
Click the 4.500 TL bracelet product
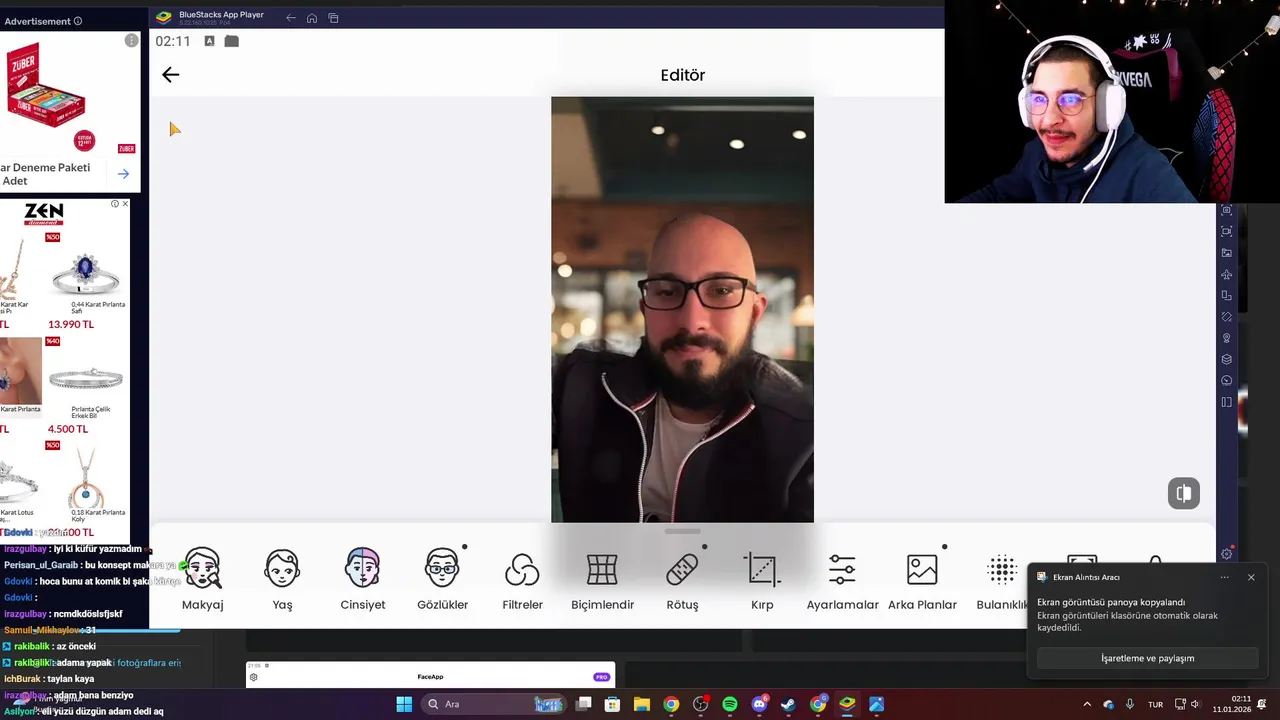pos(86,386)
